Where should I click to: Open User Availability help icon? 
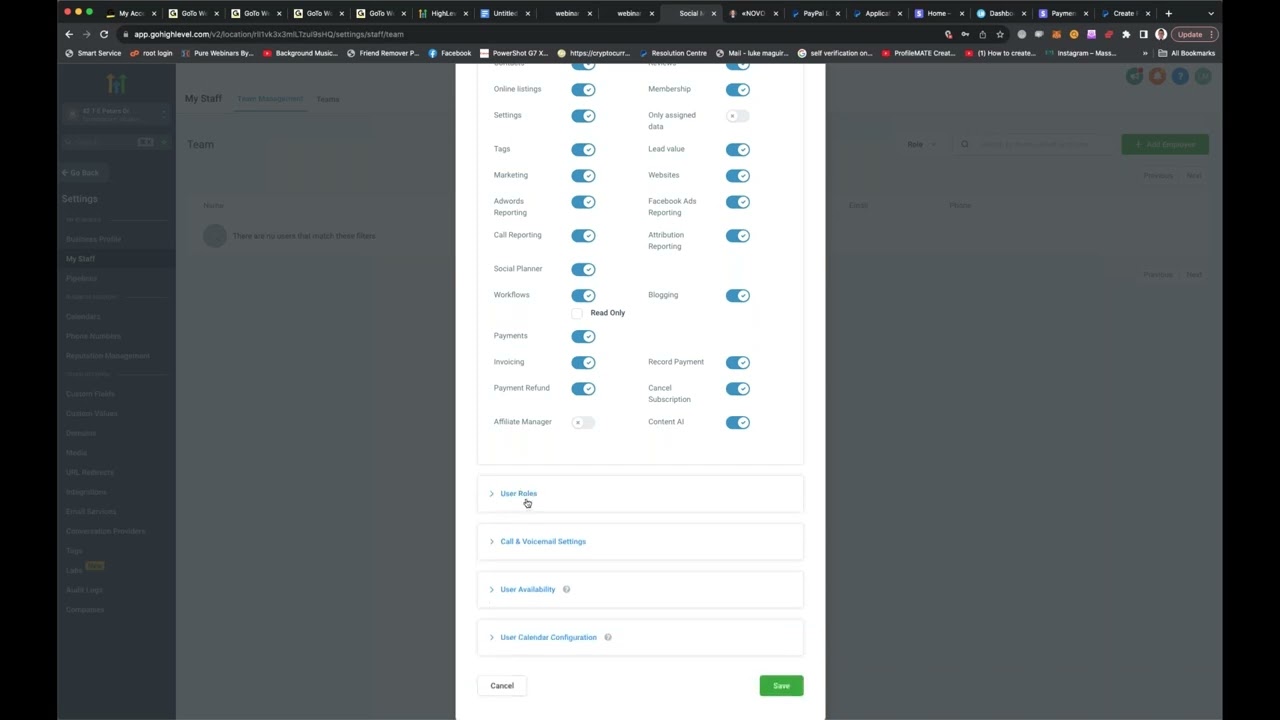[x=566, y=590]
